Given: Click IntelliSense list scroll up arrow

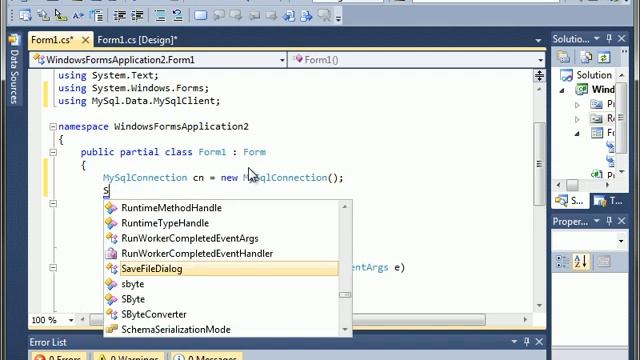Looking at the screenshot, I should pyautogui.click(x=345, y=207).
